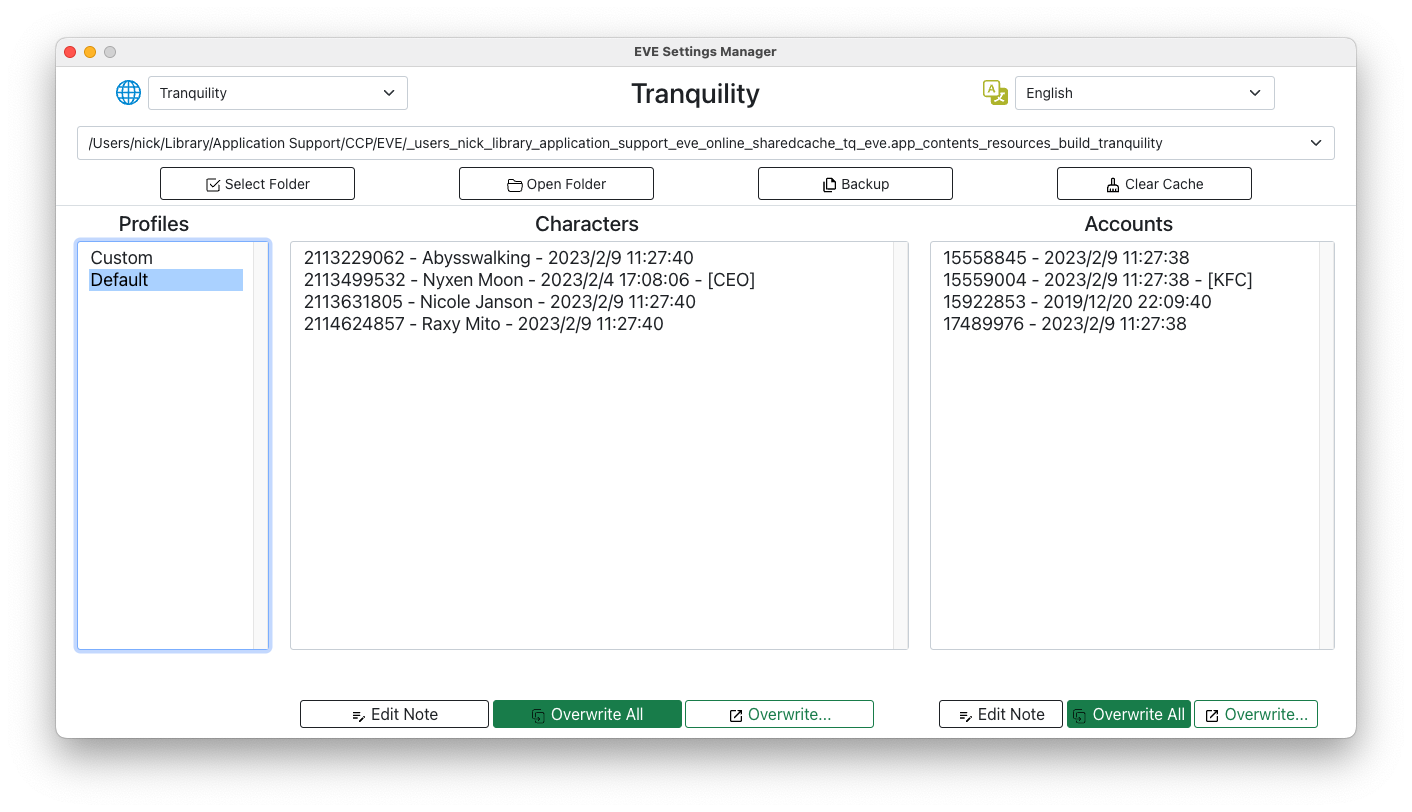Viewport: 1412px width, 812px height.
Task: Click the globe server icon
Action: [128, 93]
